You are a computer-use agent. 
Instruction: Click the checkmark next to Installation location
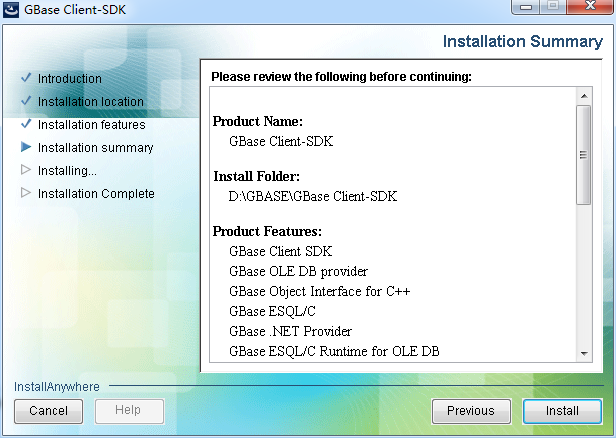(26, 101)
